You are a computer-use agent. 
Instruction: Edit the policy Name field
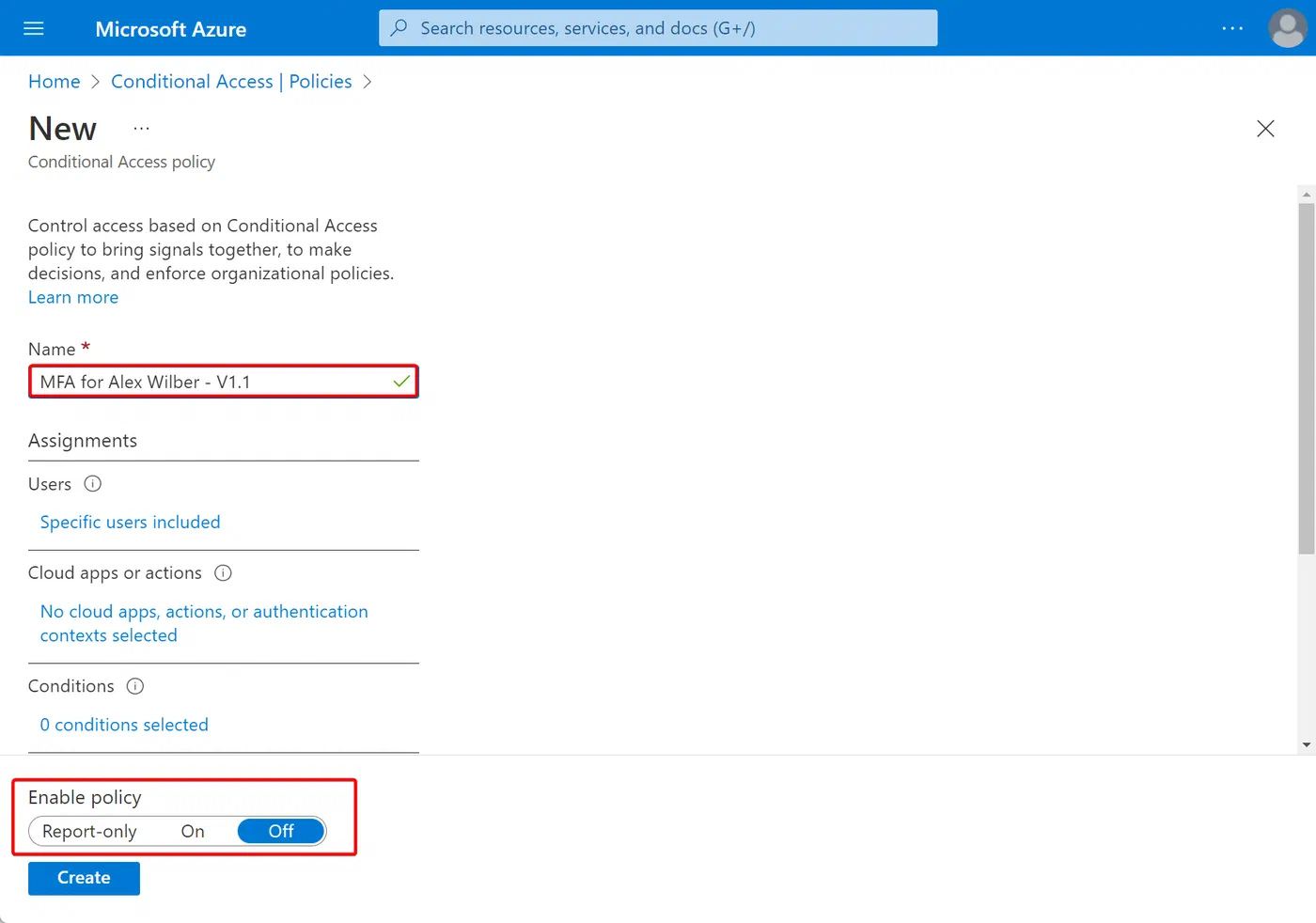224,382
